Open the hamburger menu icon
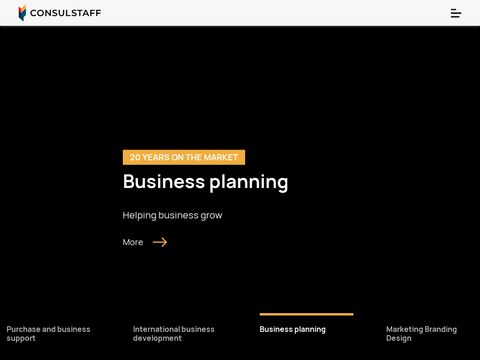Viewport: 480px width, 360px height. click(456, 13)
